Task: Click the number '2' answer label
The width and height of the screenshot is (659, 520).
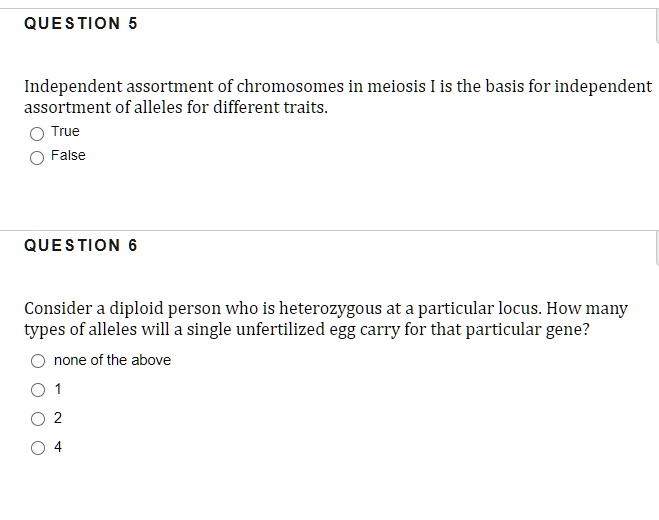Action: 58,418
